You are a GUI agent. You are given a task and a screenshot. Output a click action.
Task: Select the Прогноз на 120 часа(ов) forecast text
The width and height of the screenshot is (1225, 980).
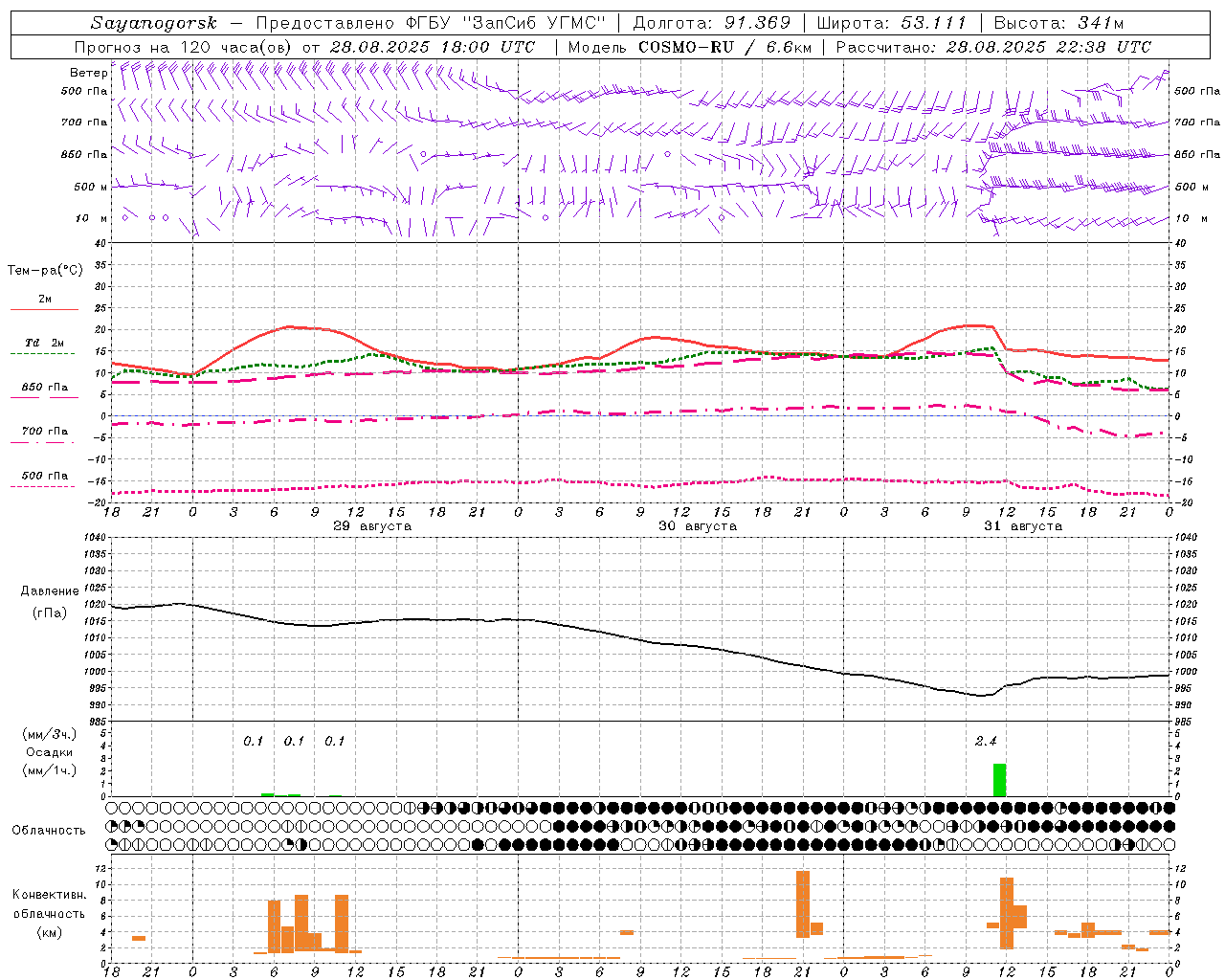click(185, 47)
